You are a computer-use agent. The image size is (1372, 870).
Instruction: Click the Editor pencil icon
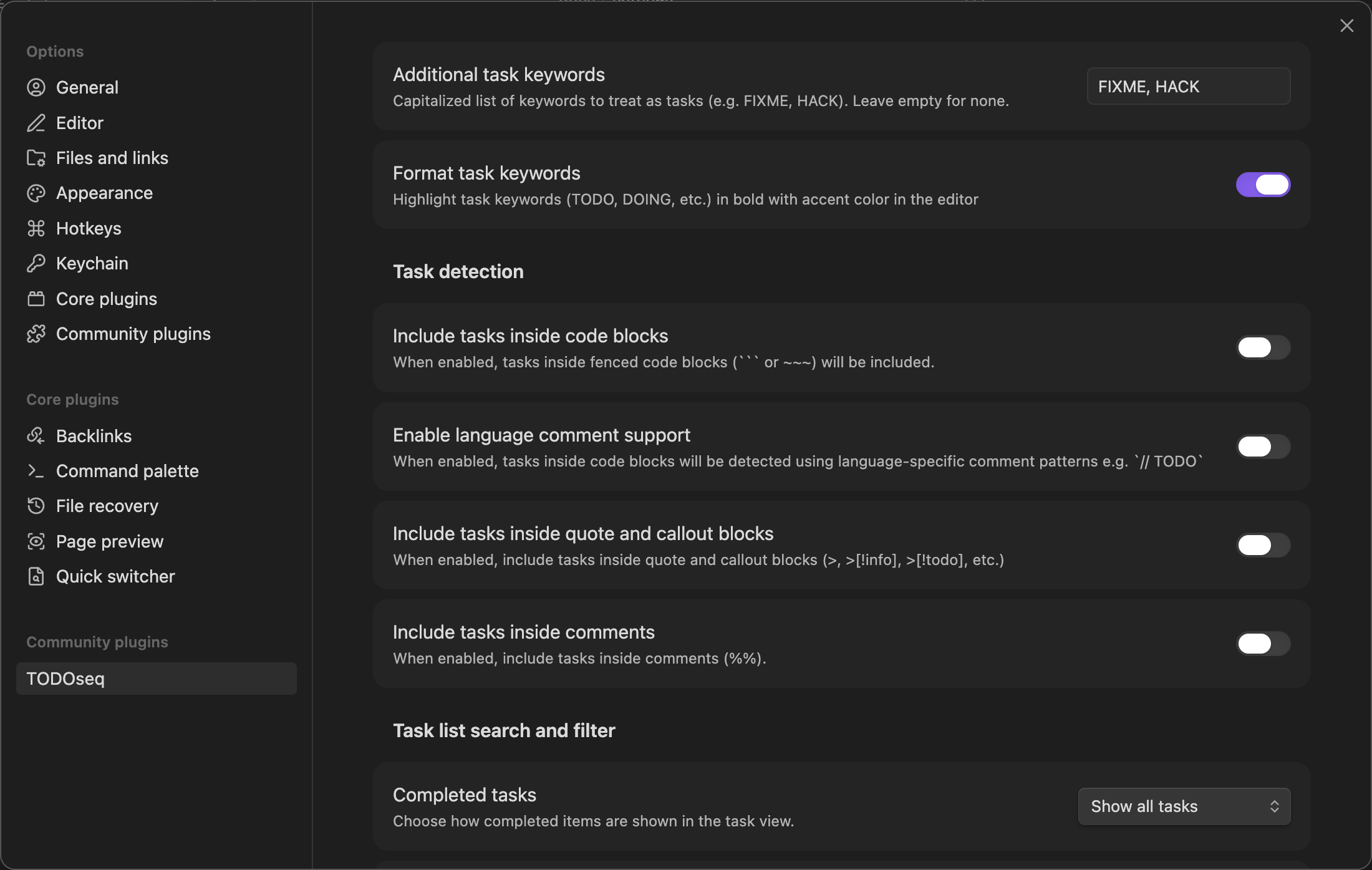click(x=36, y=123)
